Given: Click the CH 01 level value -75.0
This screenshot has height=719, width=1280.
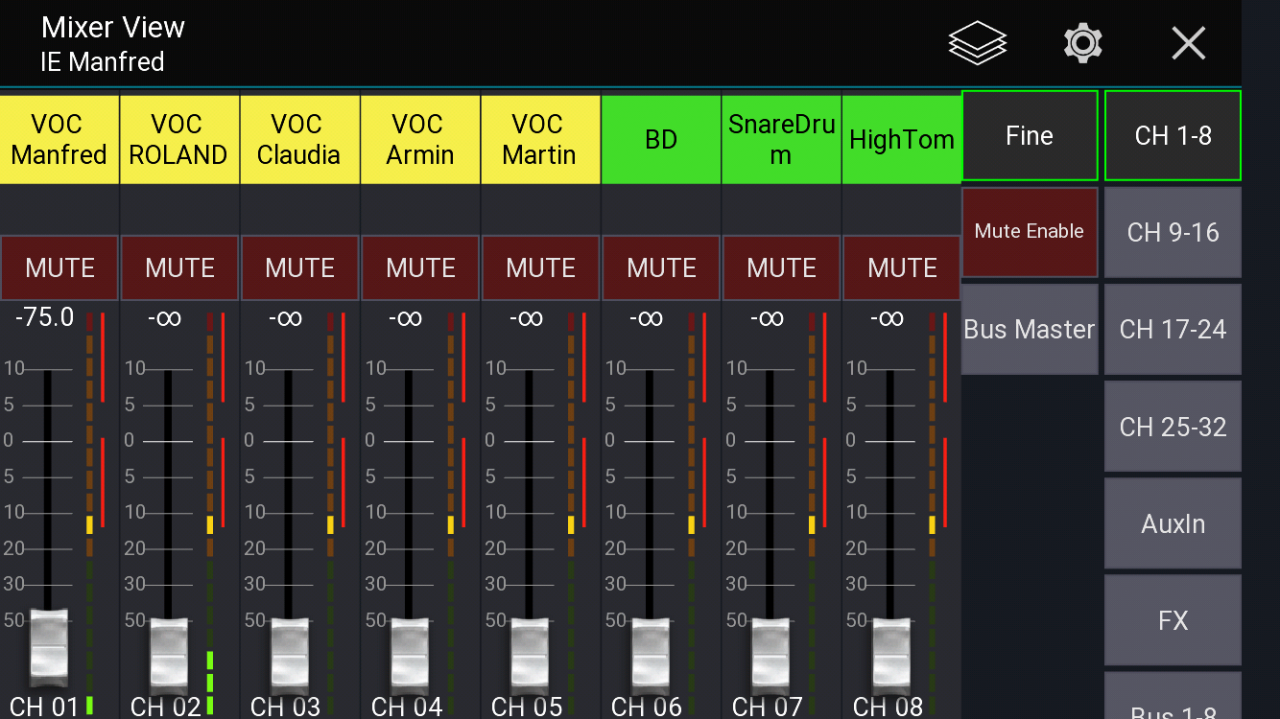Looking at the screenshot, I should point(45,318).
